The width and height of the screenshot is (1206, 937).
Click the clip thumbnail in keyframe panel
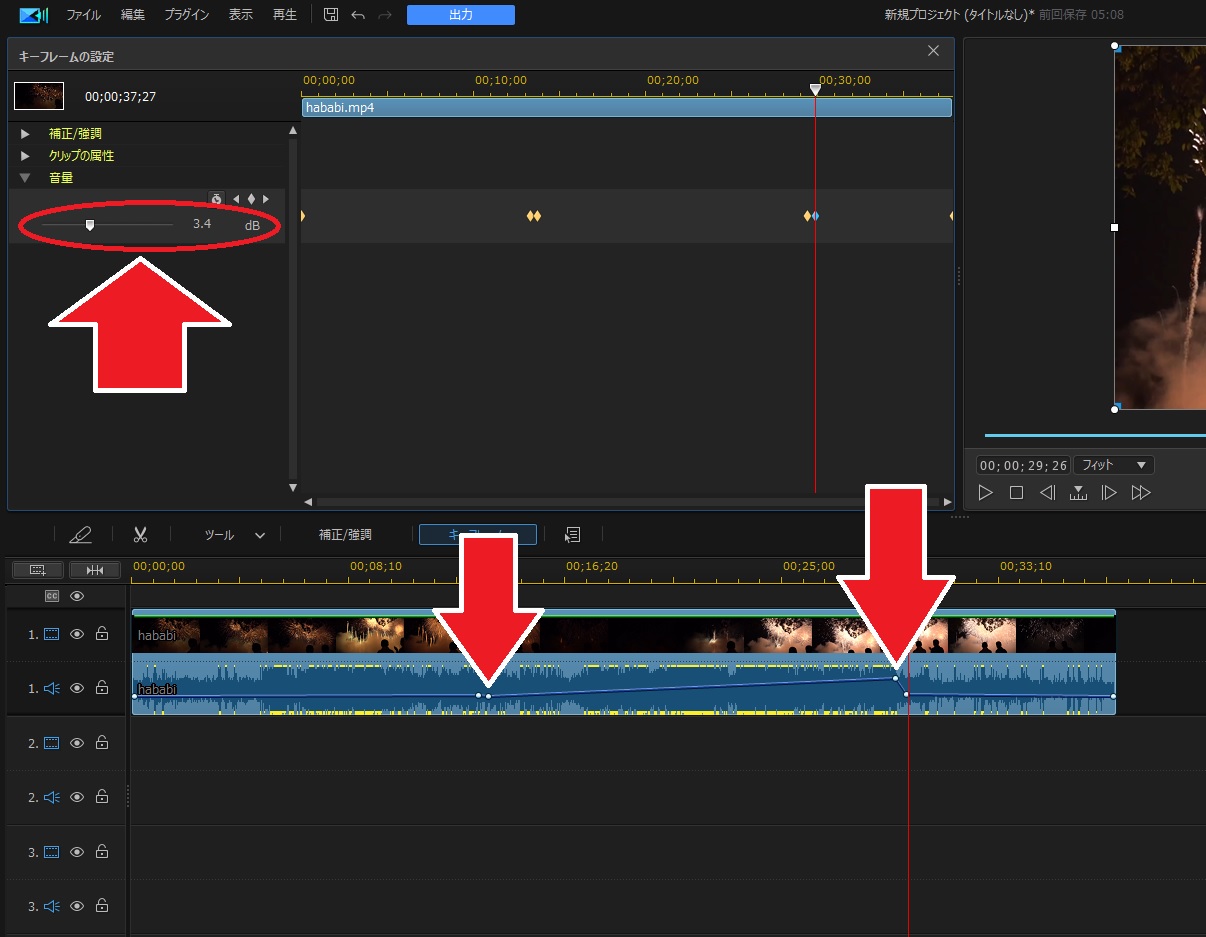39,96
